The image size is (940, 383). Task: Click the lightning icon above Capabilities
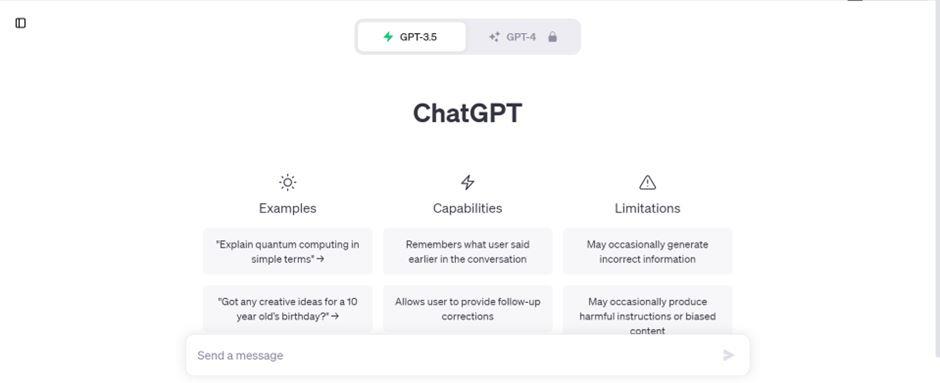(468, 182)
